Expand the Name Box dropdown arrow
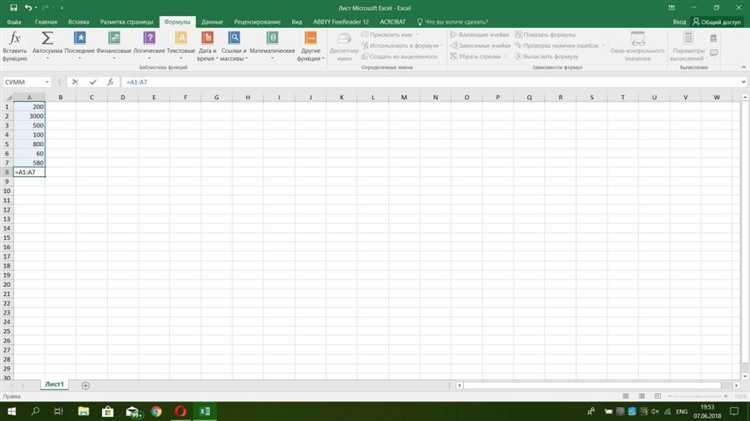750x421 pixels. tap(47, 82)
